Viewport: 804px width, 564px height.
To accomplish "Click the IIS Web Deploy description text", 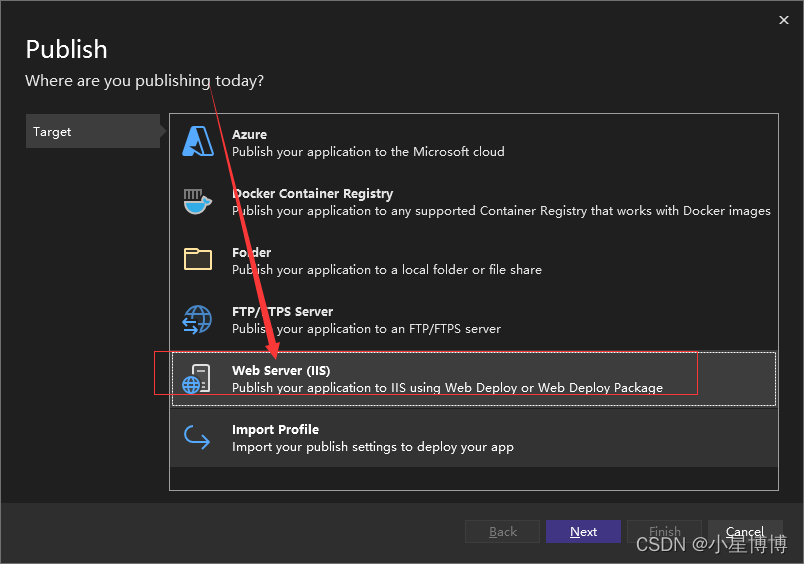I will click(447, 388).
